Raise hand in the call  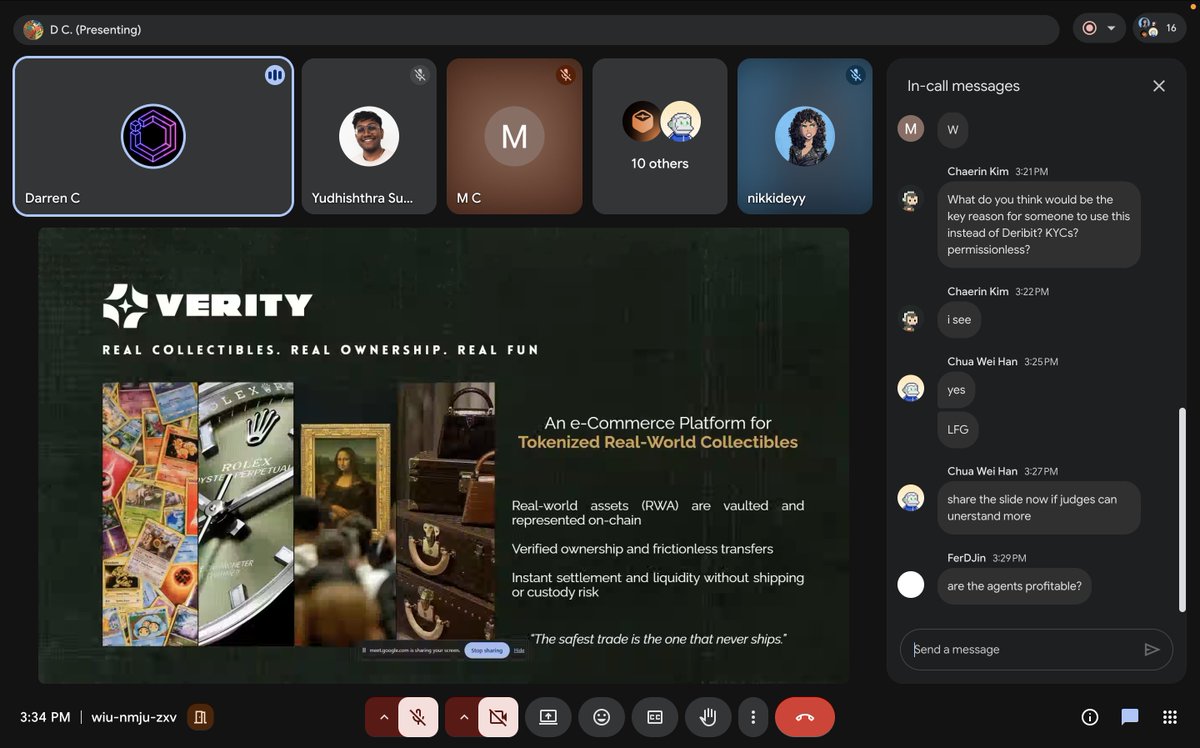coord(708,717)
